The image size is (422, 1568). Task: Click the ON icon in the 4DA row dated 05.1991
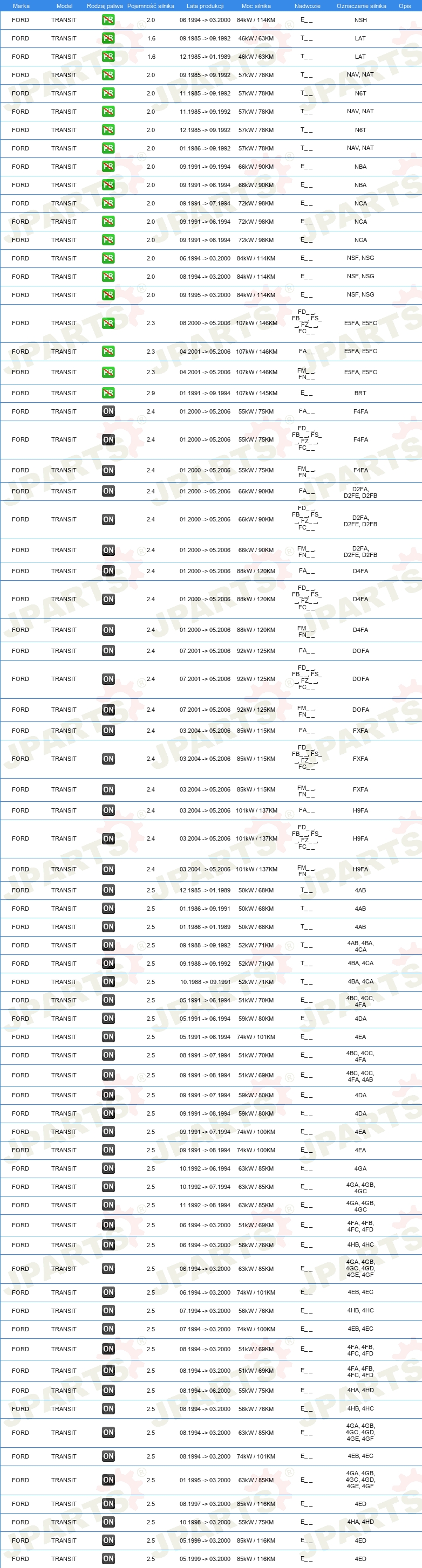point(108,1019)
